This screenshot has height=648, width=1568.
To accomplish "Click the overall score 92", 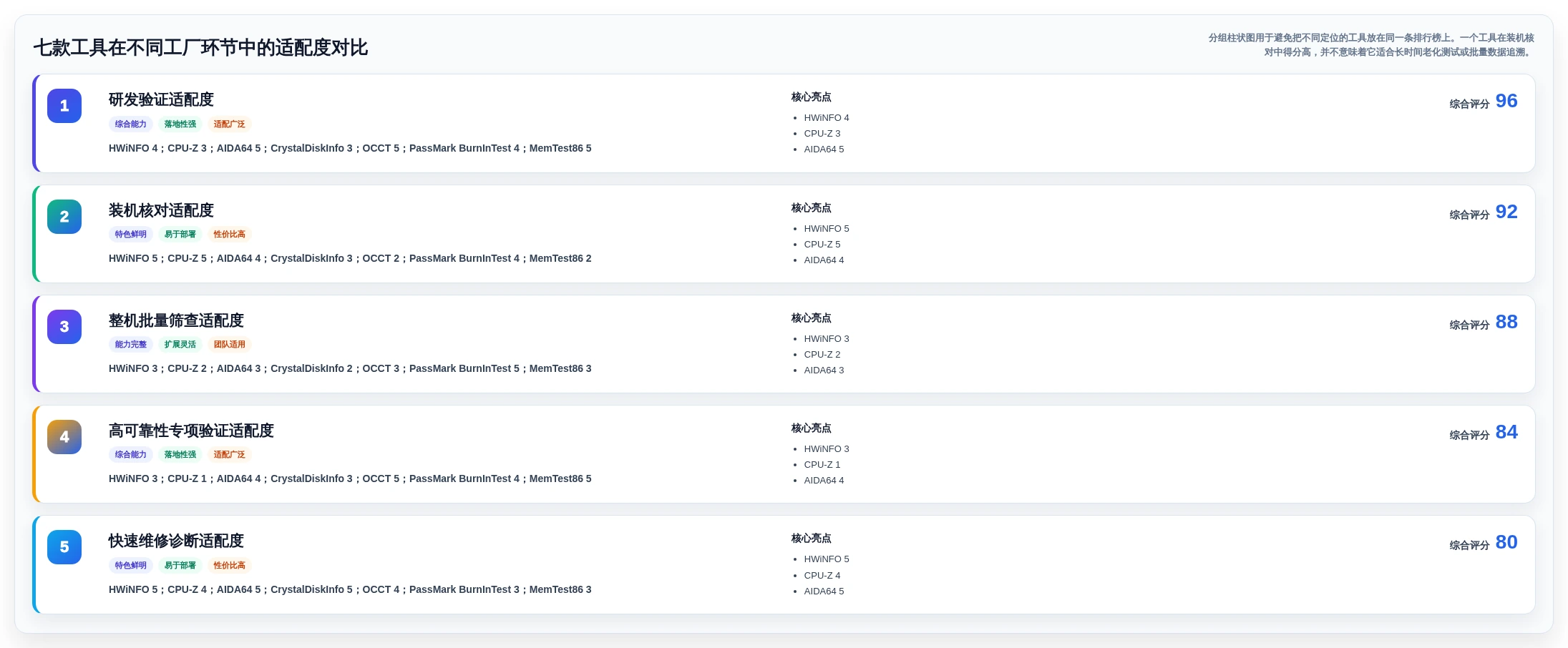I will point(1506,212).
